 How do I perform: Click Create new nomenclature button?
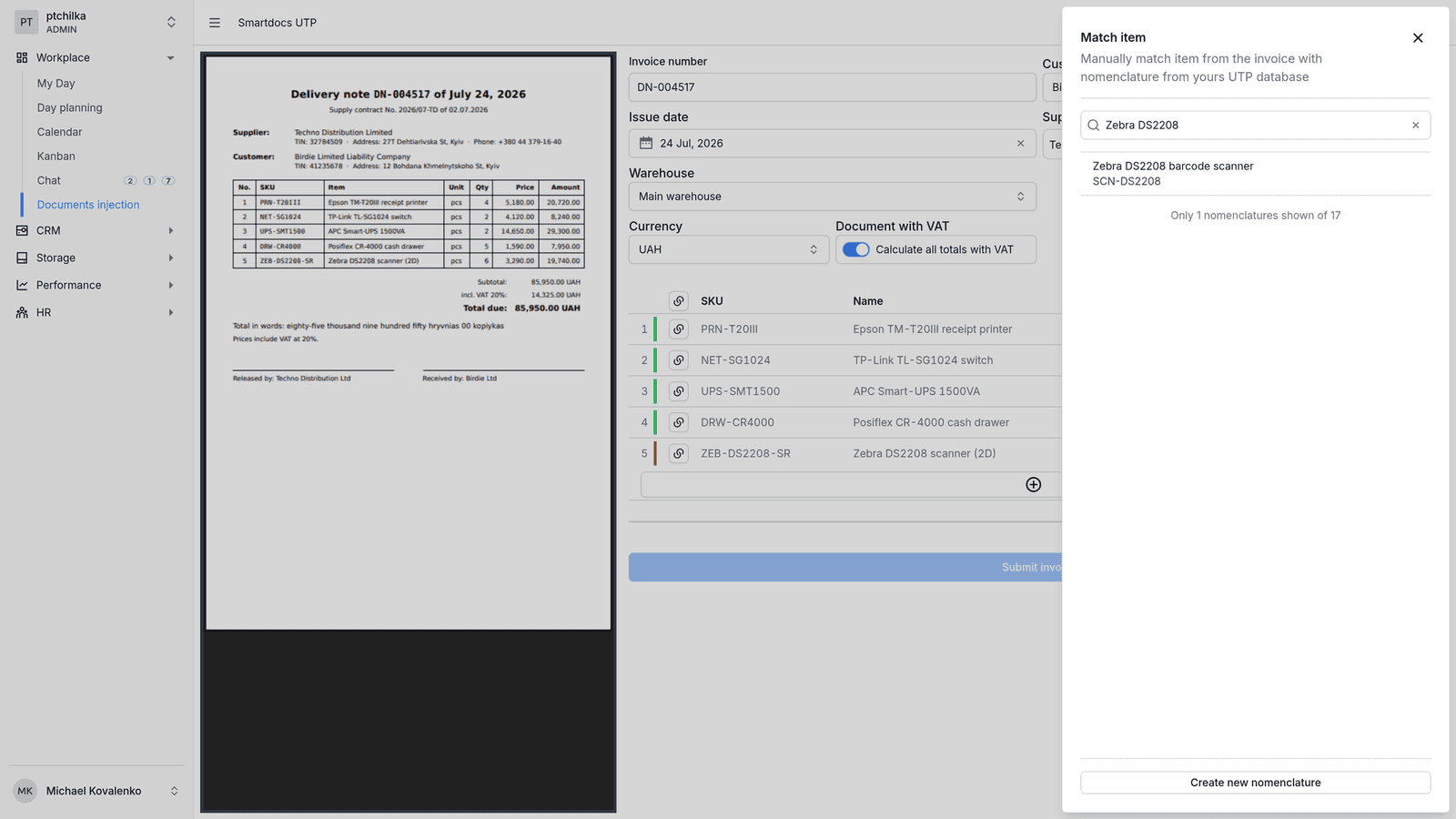tap(1255, 783)
